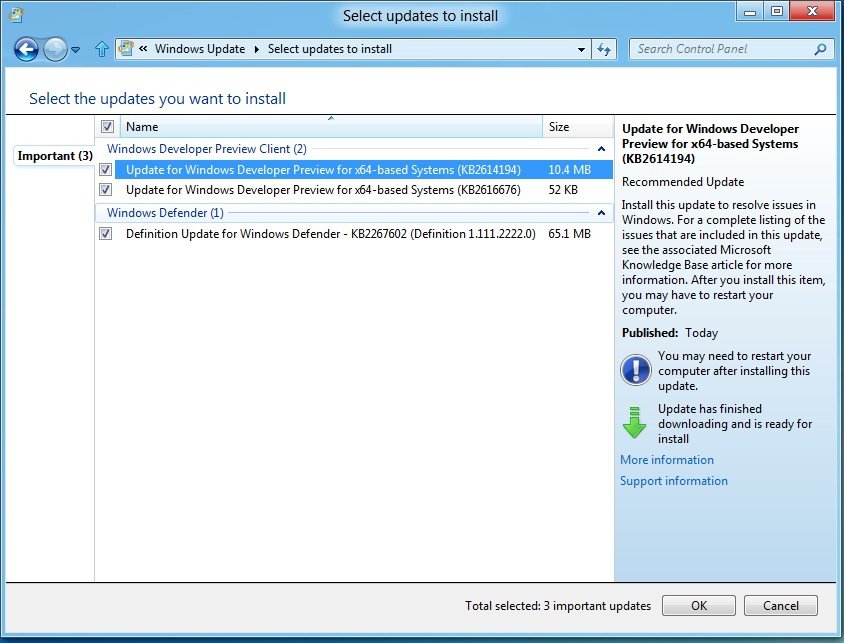
Task: Click the 52 KB size value
Action: (x=563, y=189)
